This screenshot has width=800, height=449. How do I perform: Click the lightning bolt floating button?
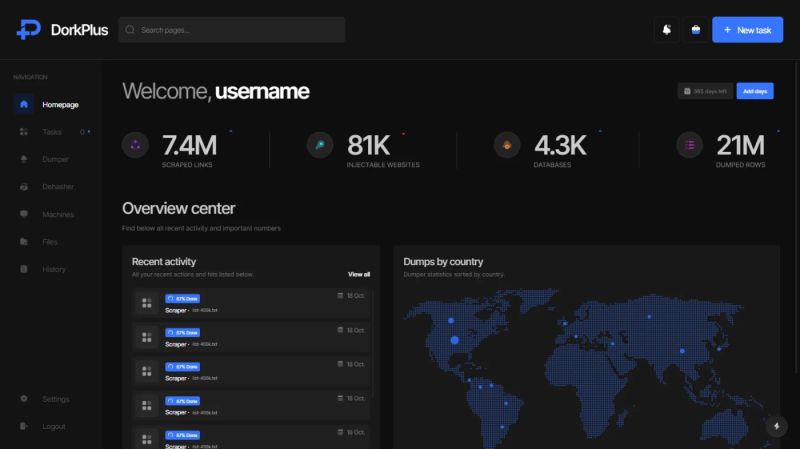coord(777,426)
